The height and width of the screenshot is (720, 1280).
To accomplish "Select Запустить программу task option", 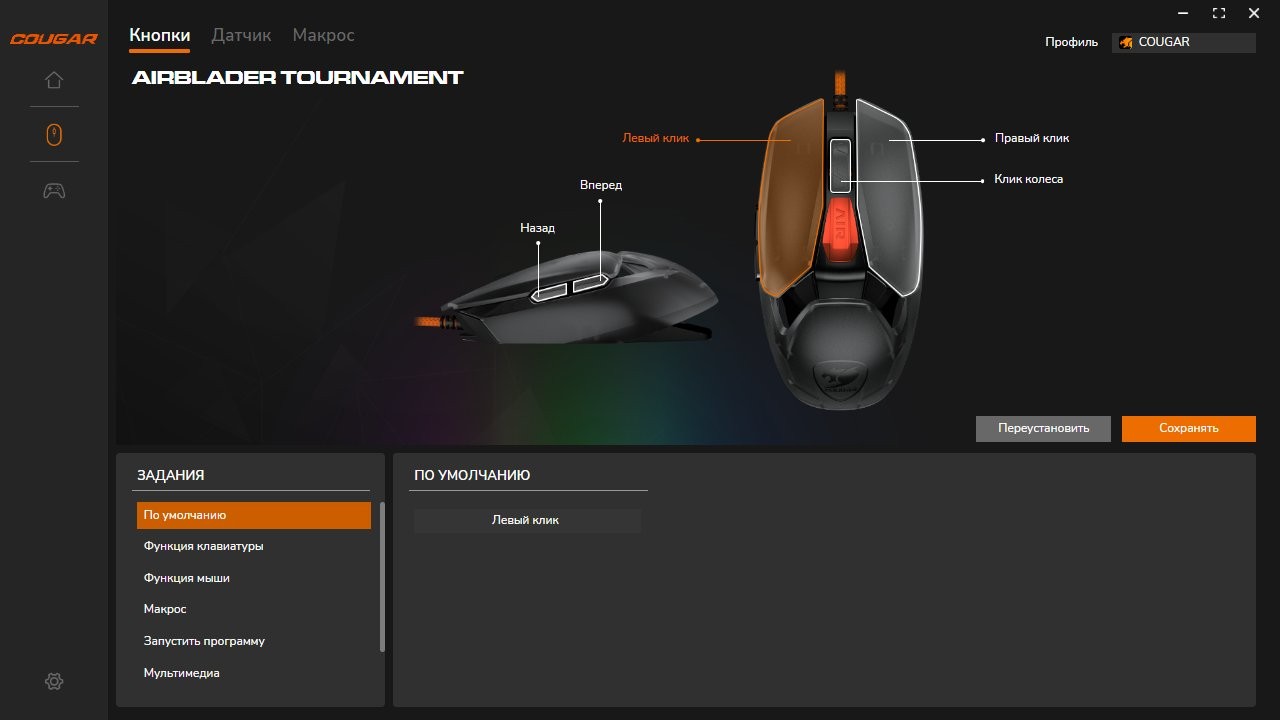I will pyautogui.click(x=204, y=641).
